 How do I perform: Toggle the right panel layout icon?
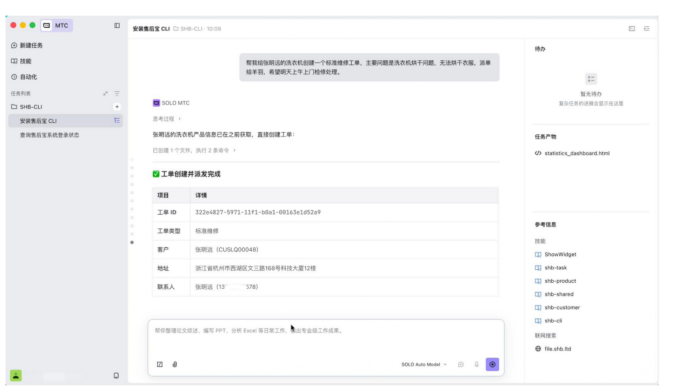point(632,29)
